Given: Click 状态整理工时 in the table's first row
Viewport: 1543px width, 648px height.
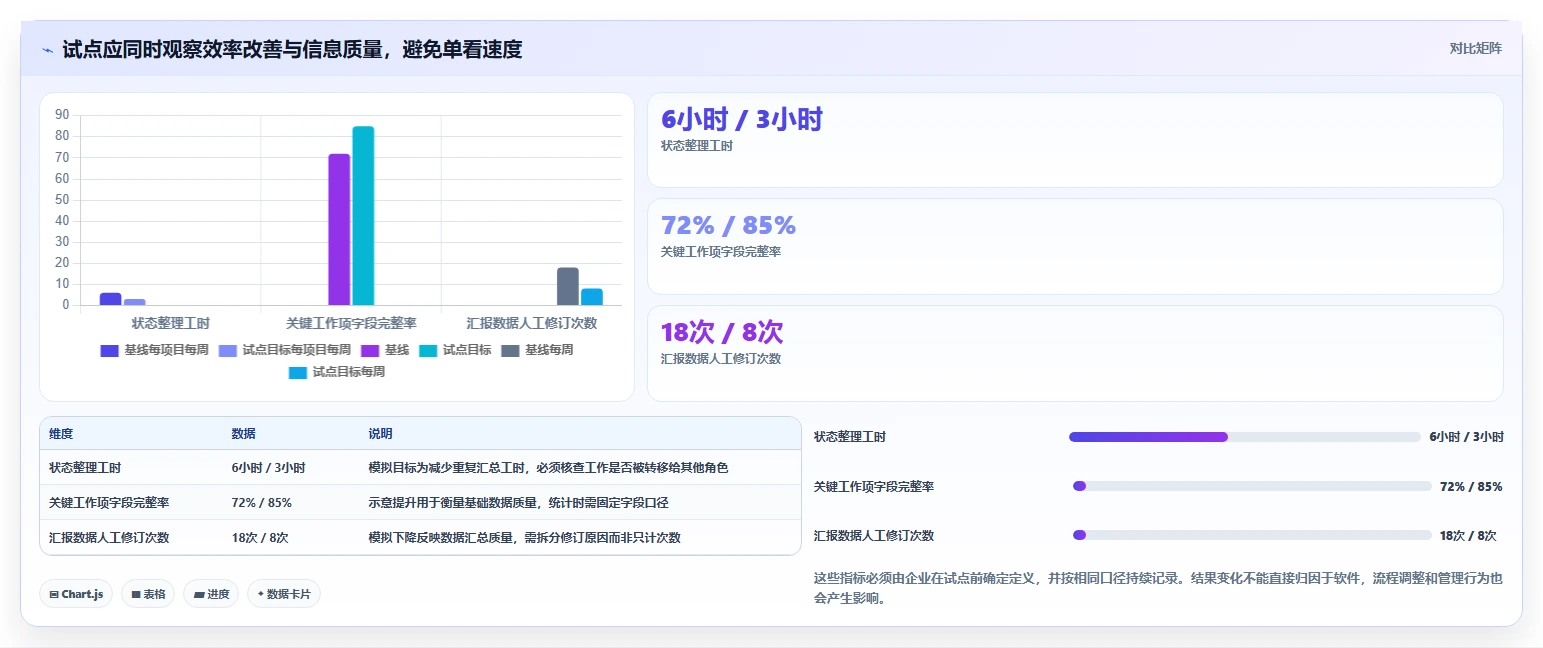Looking at the screenshot, I should (x=85, y=468).
